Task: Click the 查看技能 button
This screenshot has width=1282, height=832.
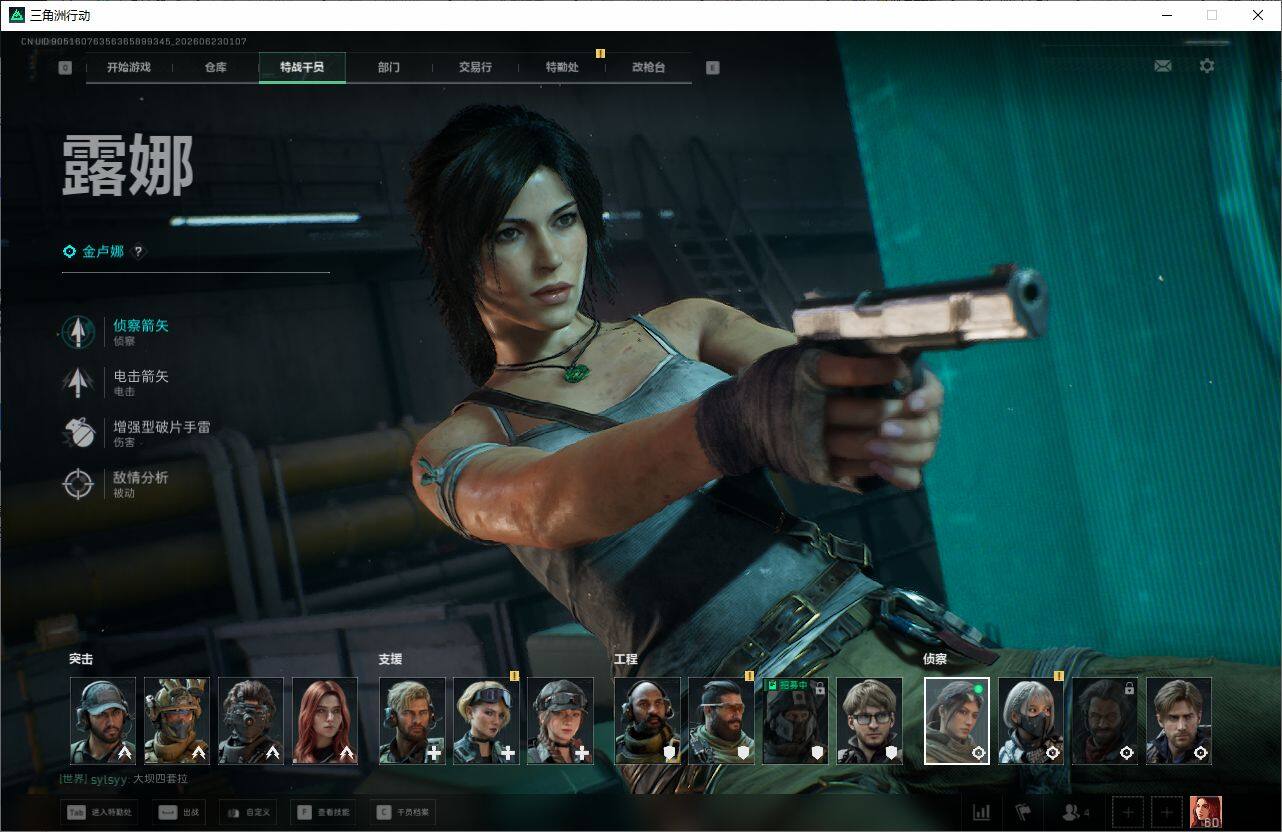Action: 322,812
